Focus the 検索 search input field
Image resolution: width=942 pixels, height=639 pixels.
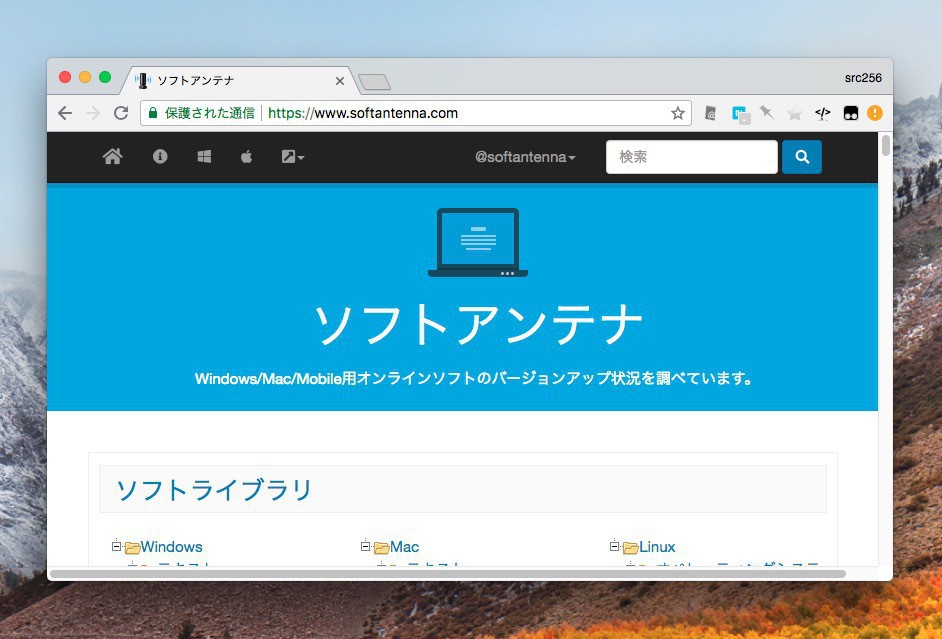click(691, 157)
